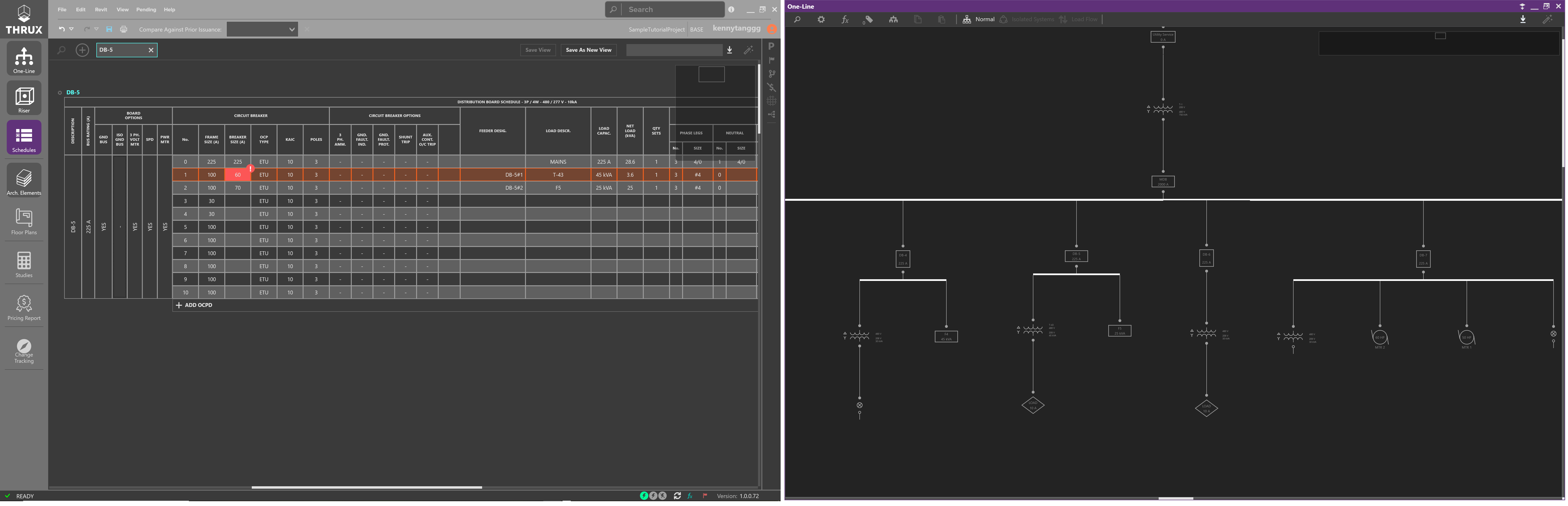
Task: Click the Save View button
Action: [538, 50]
